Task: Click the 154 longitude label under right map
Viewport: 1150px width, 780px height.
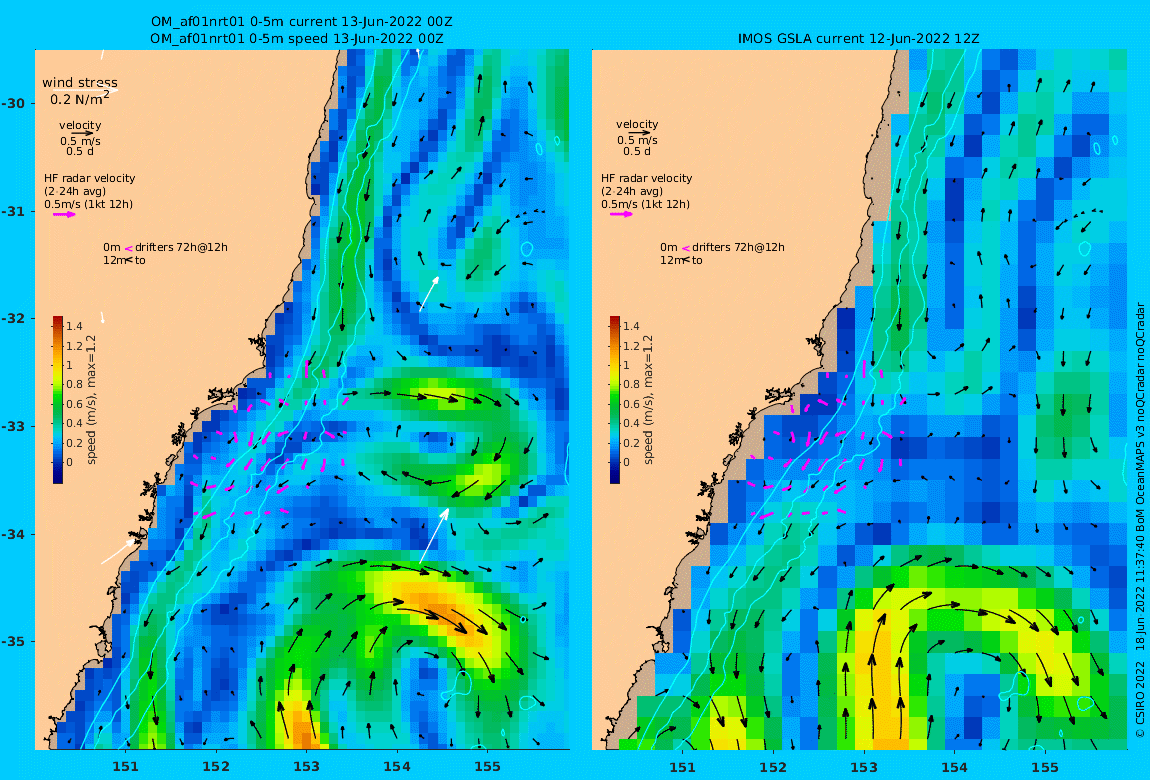Action: point(954,767)
